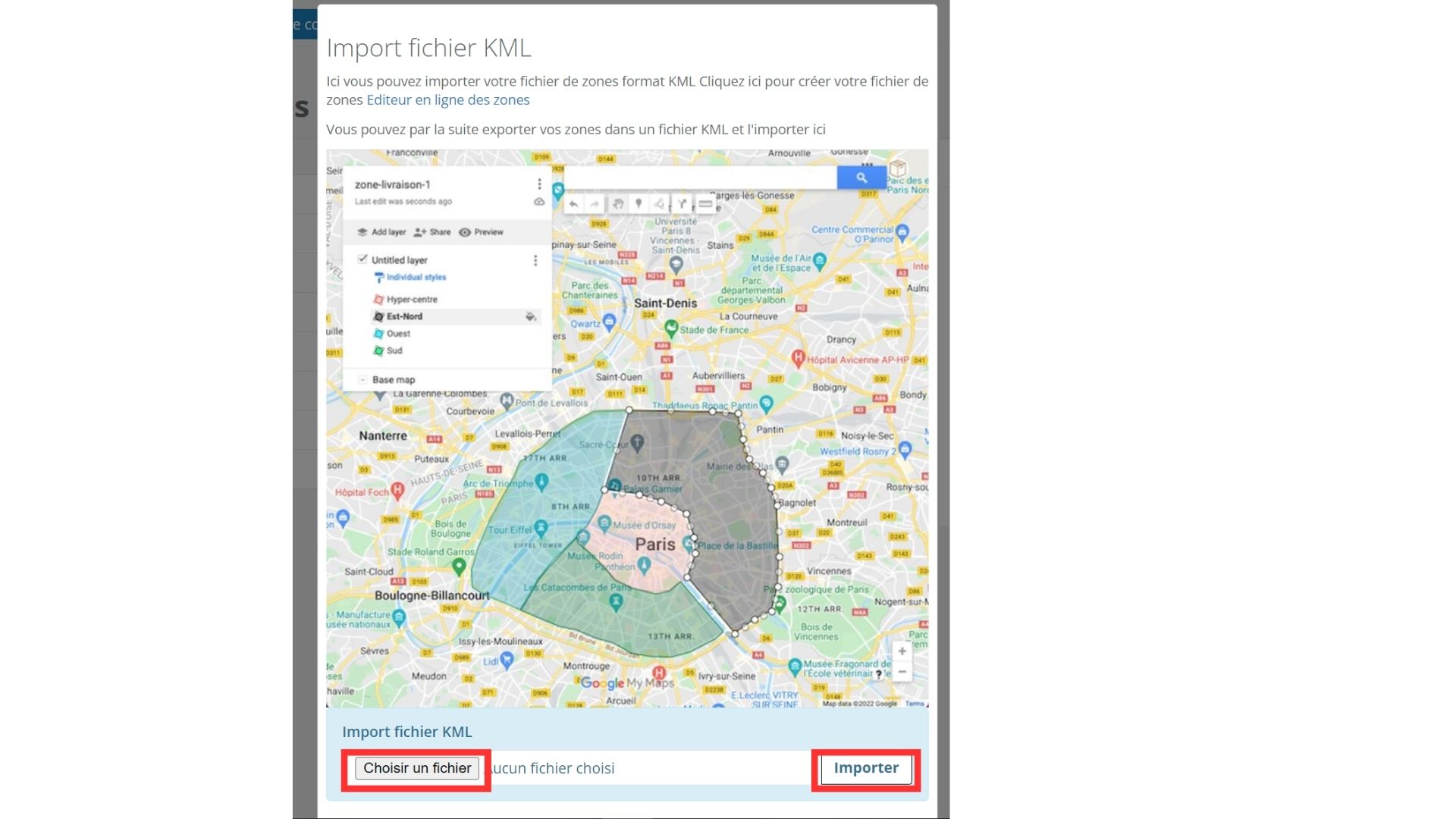Click the Stade Roland Garros pin
This screenshot has height=819, width=1456.
pyautogui.click(x=459, y=566)
